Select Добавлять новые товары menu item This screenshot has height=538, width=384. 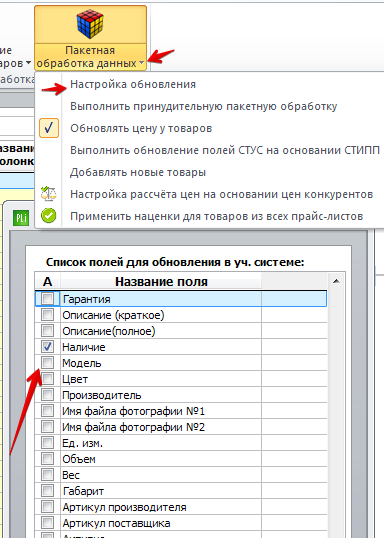pos(138,172)
